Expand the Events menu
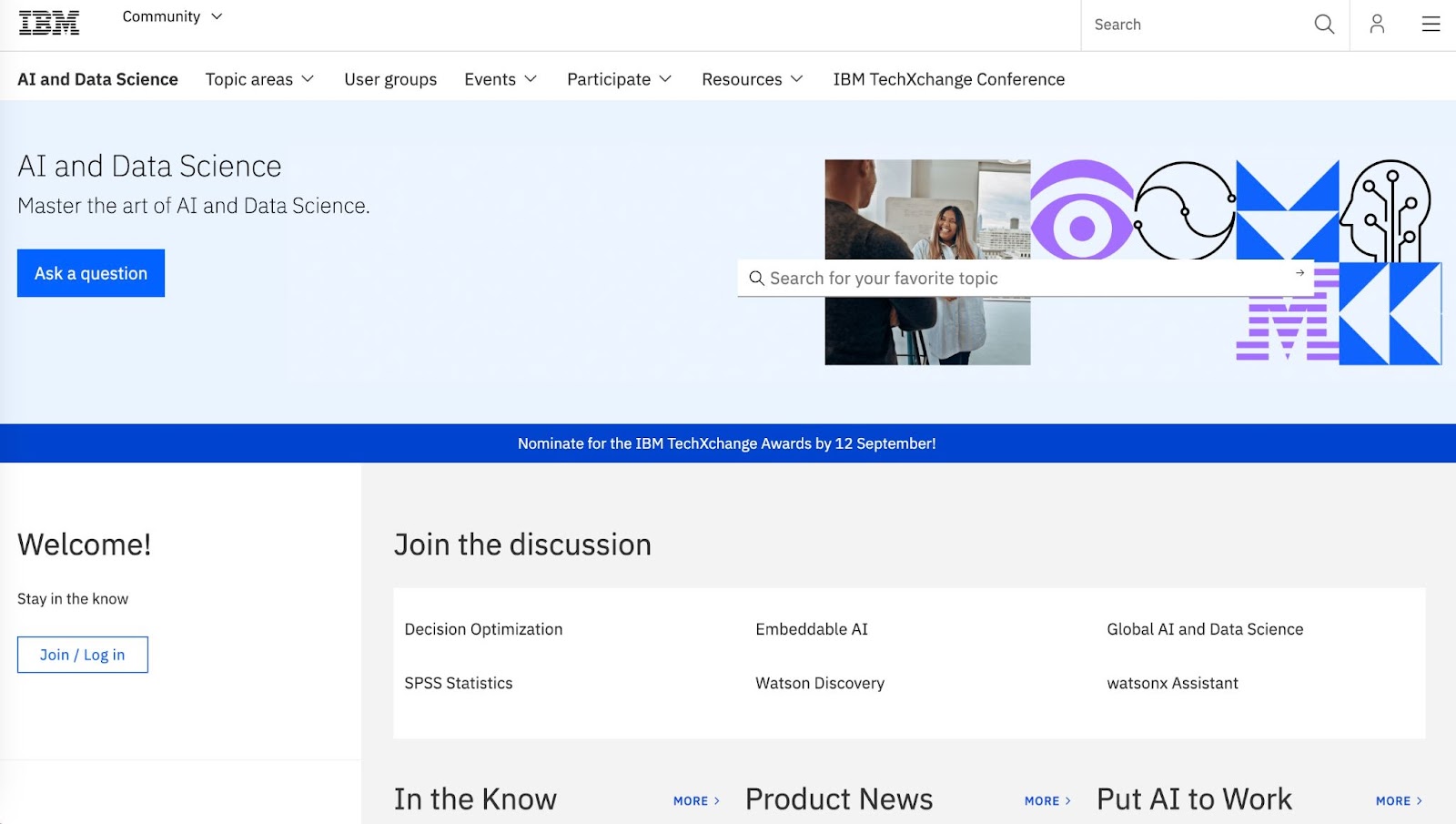Screen dimensions: 1456x824 (500, 79)
